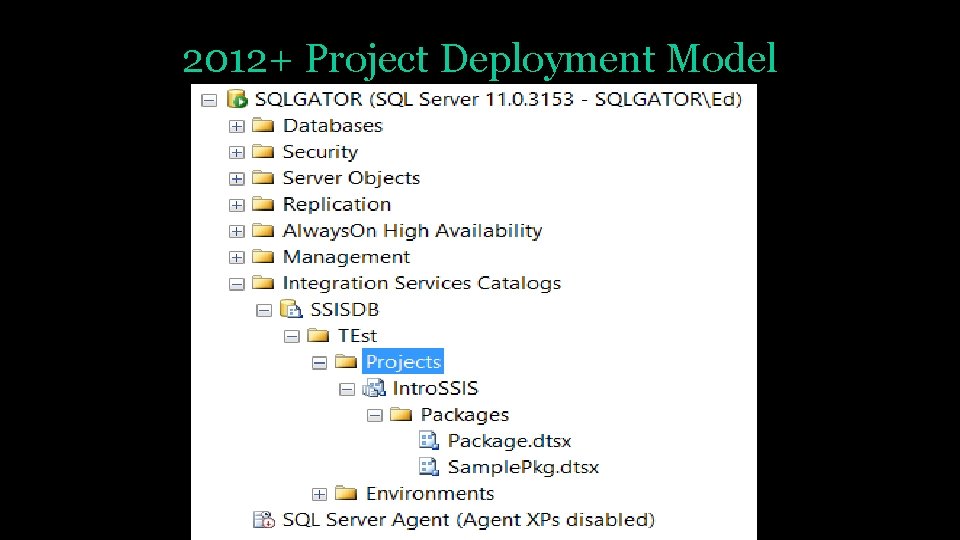Select the AlwaysOn High Availability label
This screenshot has width=960, height=540.
[x=413, y=231]
